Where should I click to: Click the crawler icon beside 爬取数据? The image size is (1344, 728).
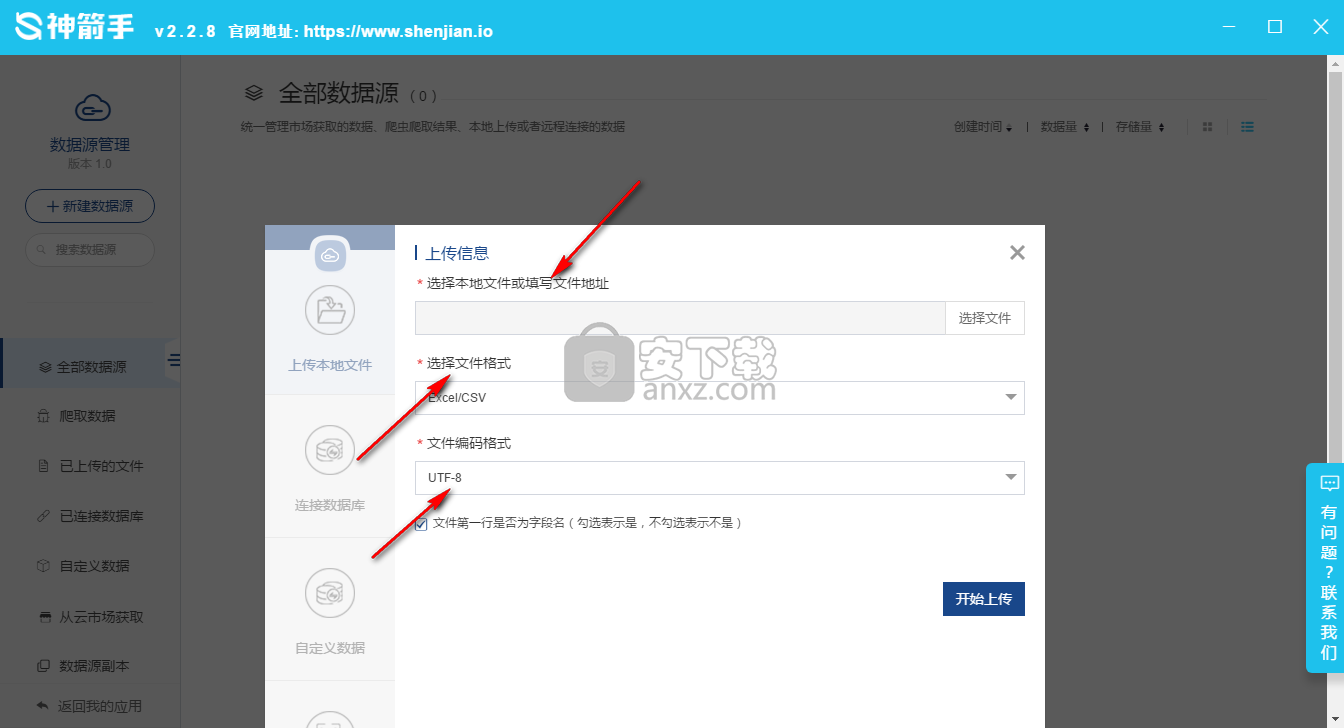[43, 416]
